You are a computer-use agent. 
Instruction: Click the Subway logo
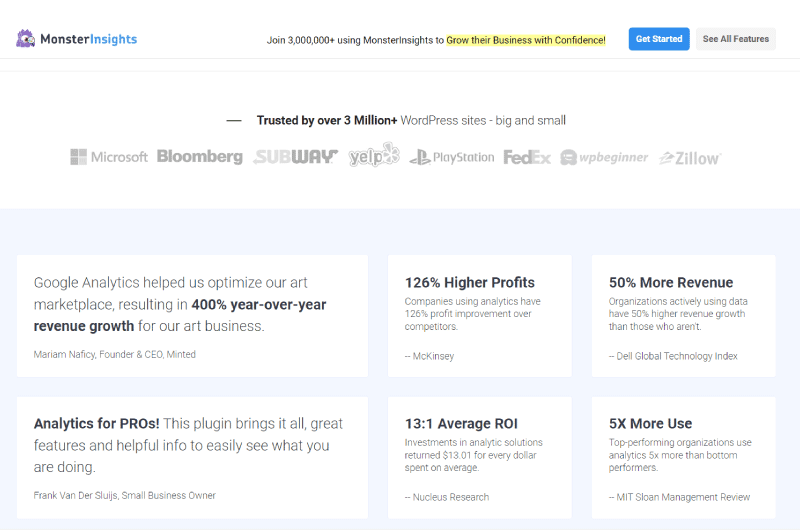coord(295,157)
